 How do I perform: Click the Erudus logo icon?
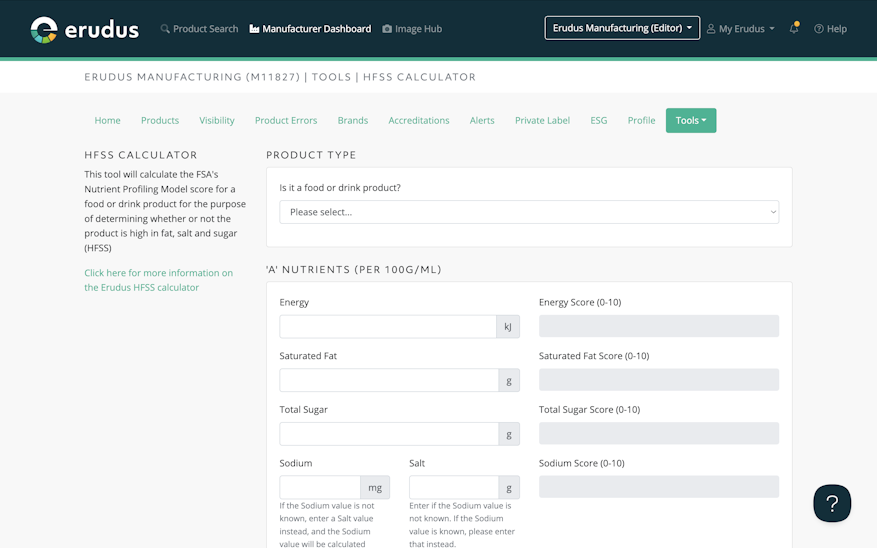point(44,29)
